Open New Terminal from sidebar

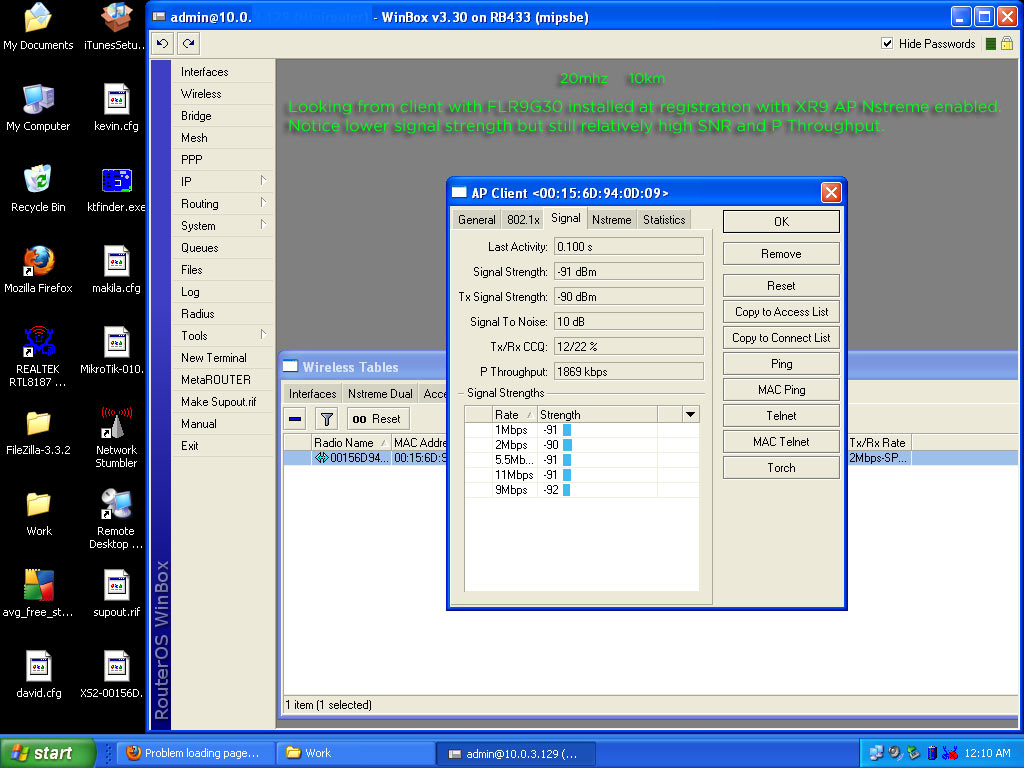222,358
